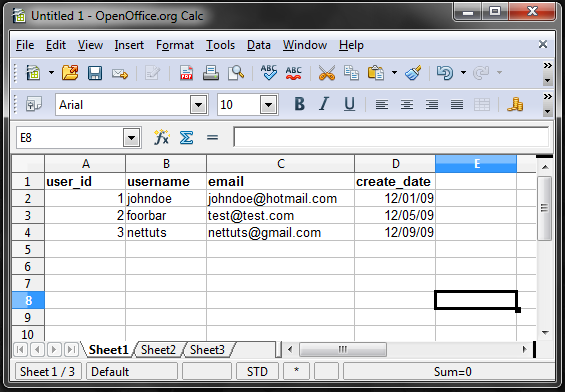Toggle Bold formatting
Screen dimensions: 565x392
[299, 104]
